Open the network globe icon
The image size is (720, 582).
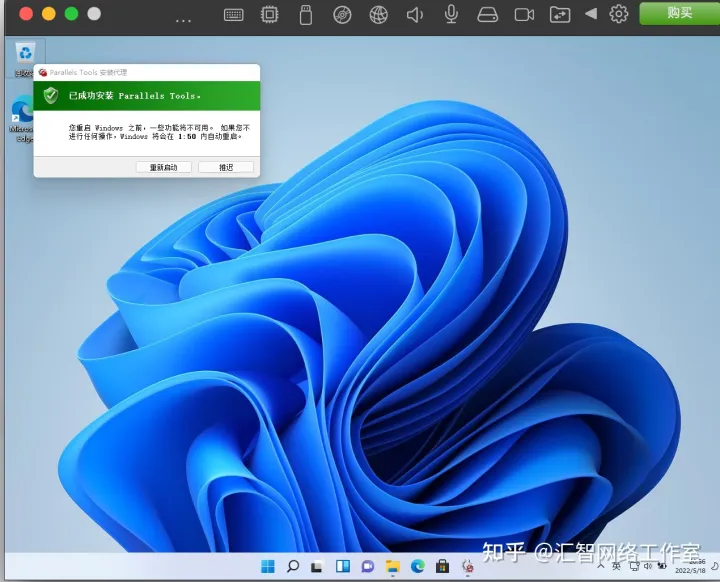(378, 15)
